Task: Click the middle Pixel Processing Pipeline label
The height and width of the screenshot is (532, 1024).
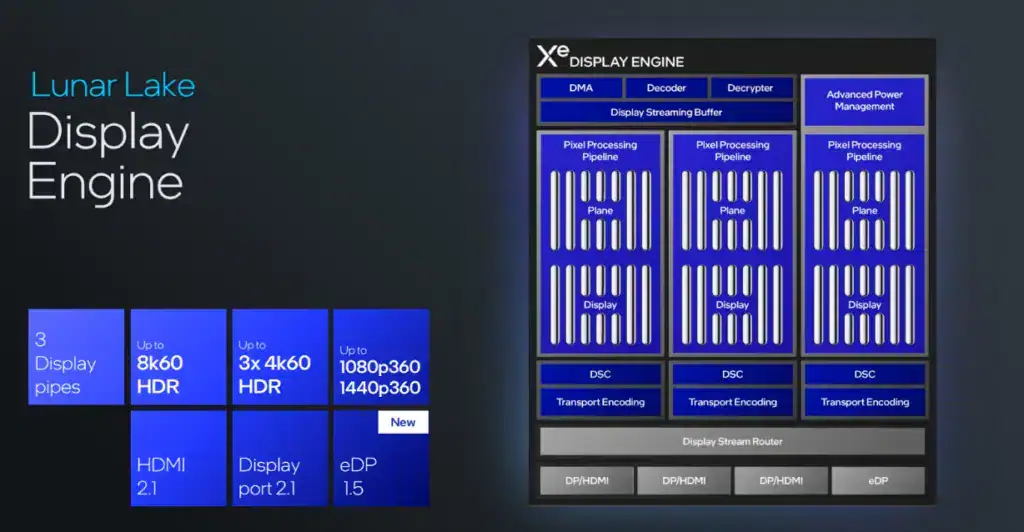Action: [x=733, y=151]
